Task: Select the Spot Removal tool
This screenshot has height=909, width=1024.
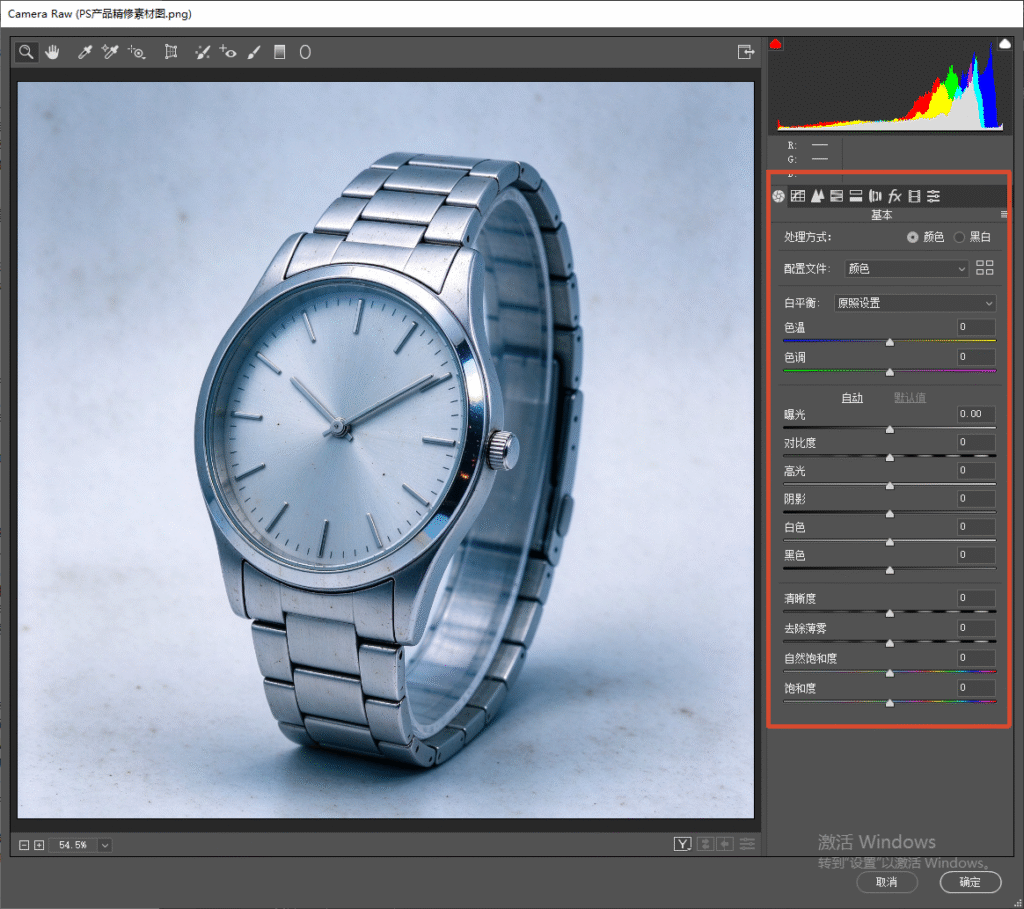Action: [x=202, y=52]
